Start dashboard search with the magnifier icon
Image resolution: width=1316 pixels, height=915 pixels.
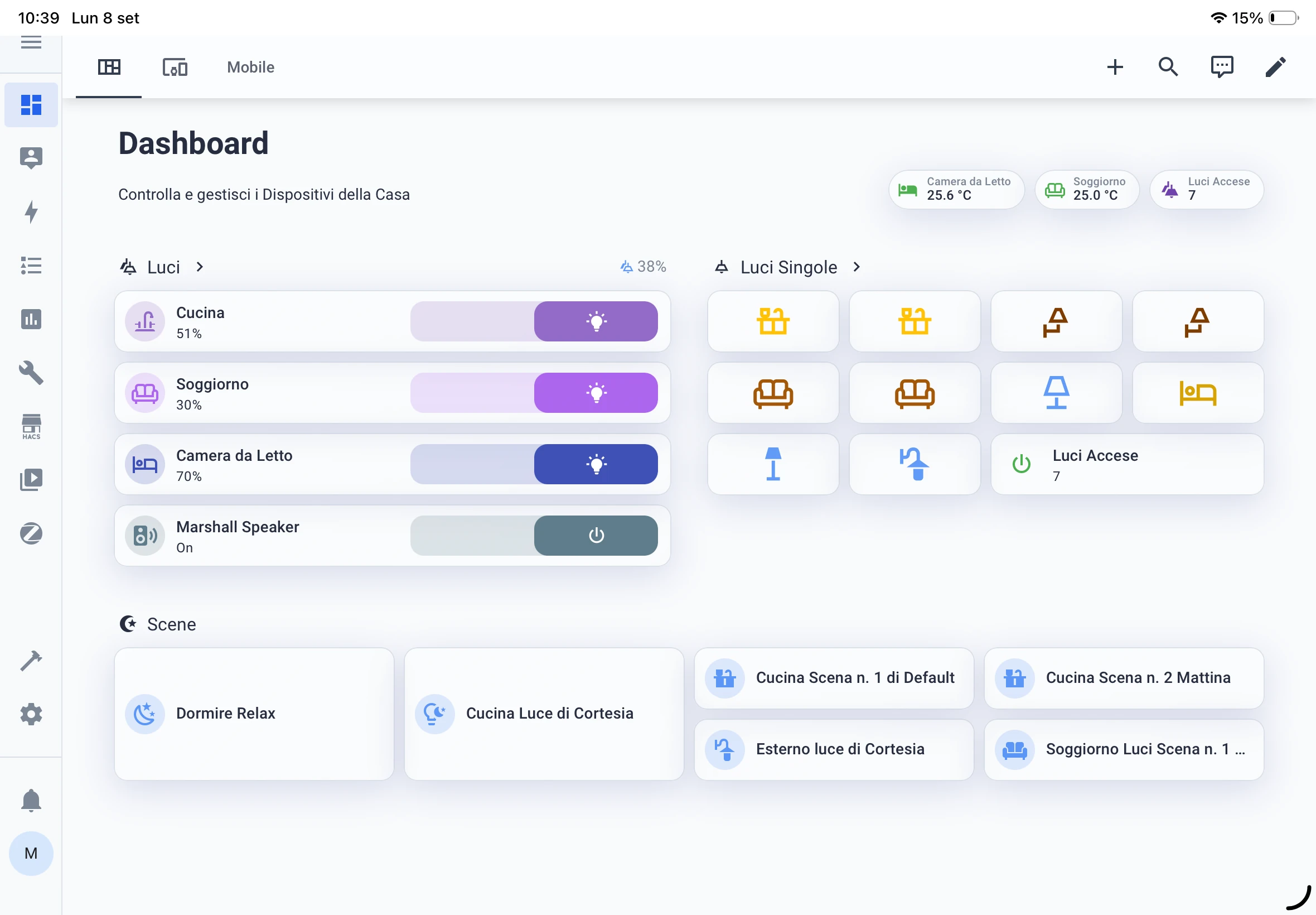[x=1168, y=67]
